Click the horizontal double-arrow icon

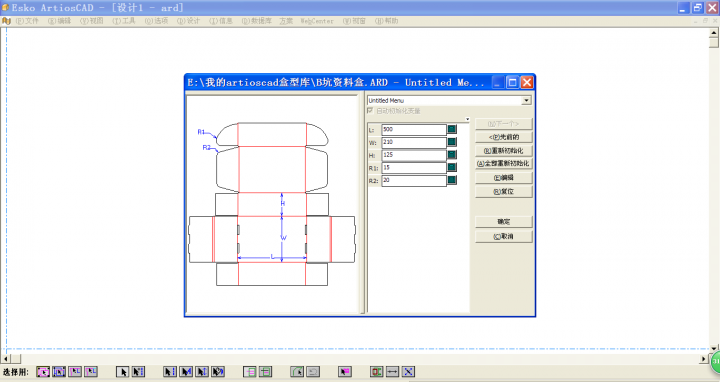coord(392,371)
